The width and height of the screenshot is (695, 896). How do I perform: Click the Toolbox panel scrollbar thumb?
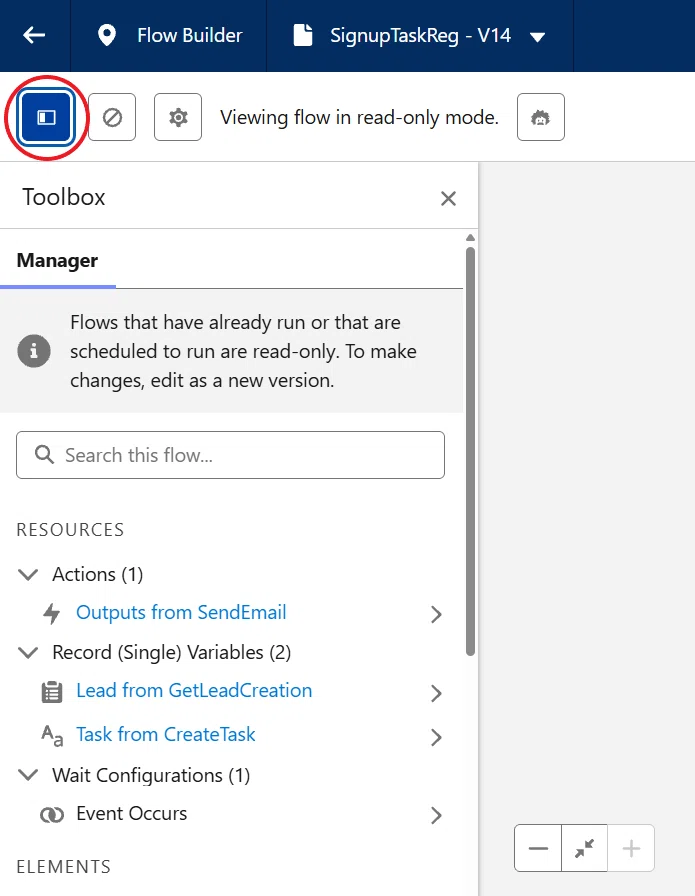(x=470, y=451)
